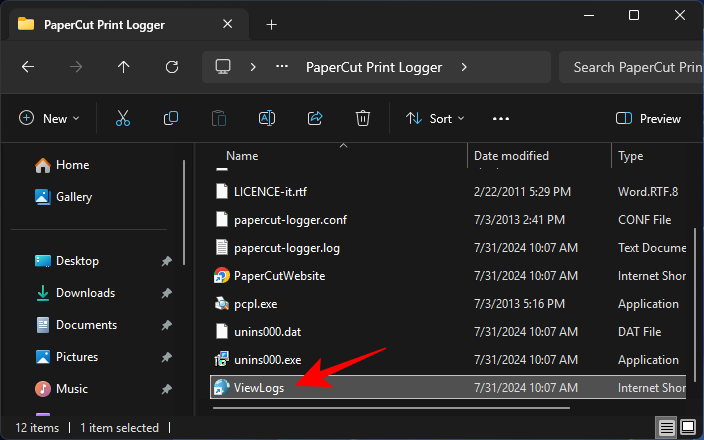Click the Rename icon in toolbar
This screenshot has height=440, width=704.
tap(267, 118)
